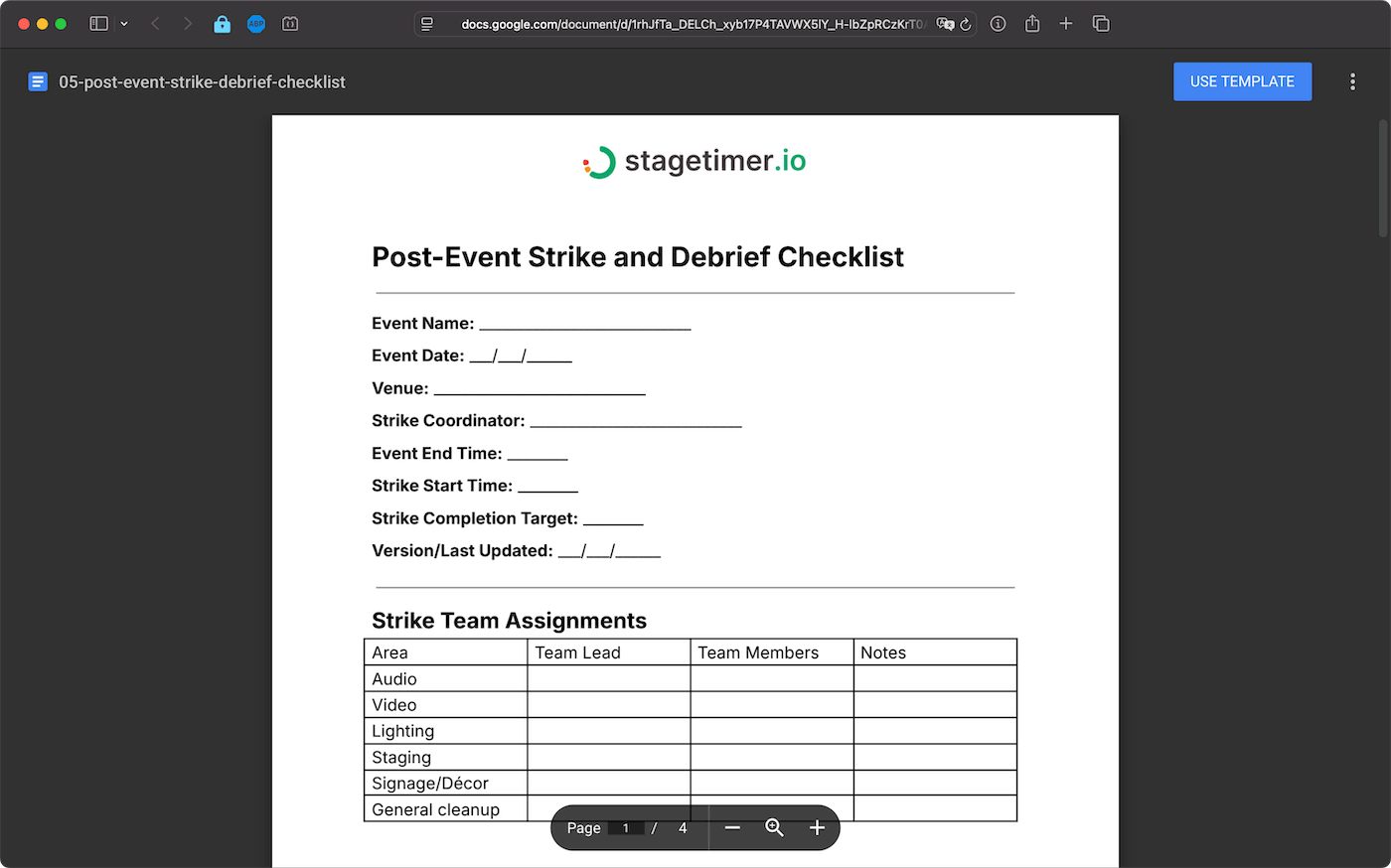Click the privacy lock icon
This screenshot has height=868, width=1391.
coord(223,23)
